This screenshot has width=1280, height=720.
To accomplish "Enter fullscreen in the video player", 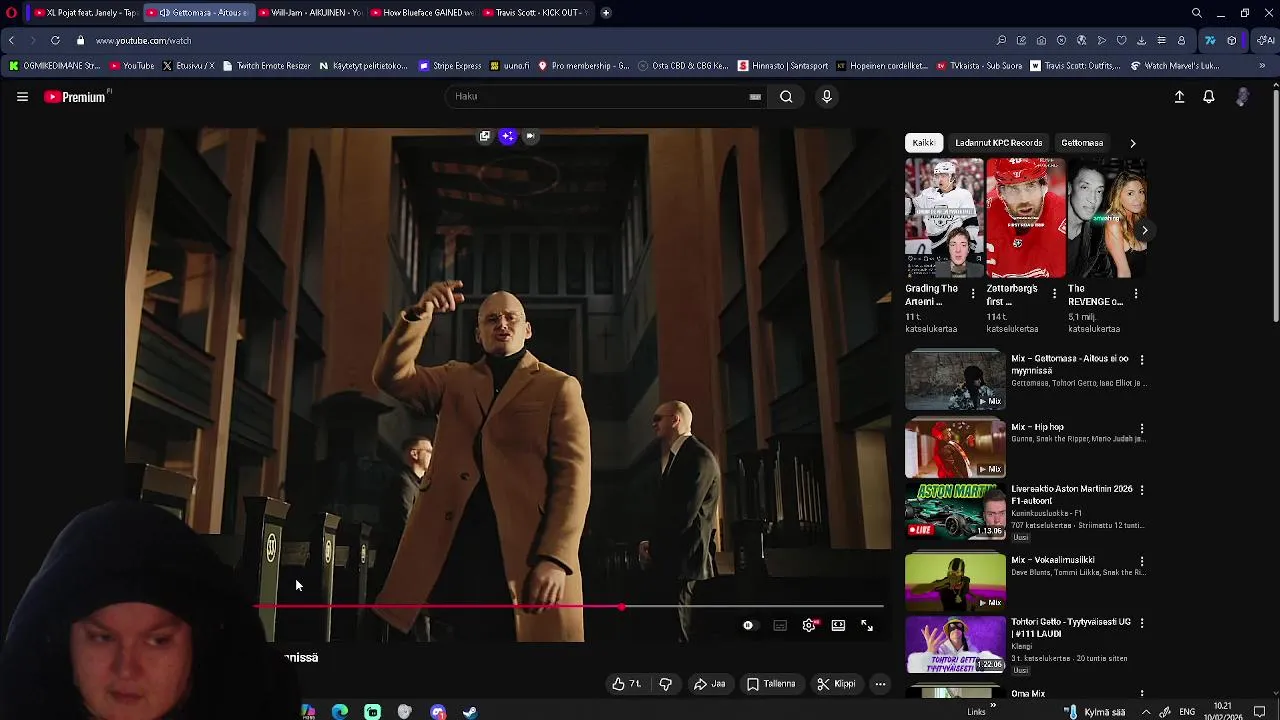I will coord(867,625).
